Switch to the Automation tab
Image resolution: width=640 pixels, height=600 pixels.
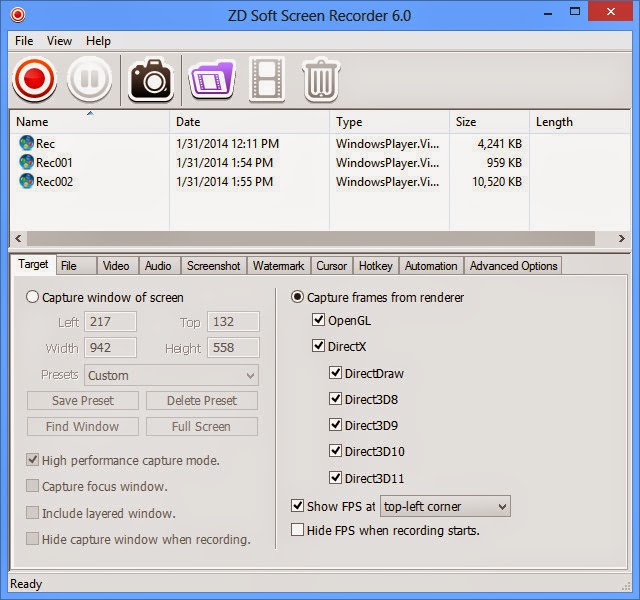pyautogui.click(x=431, y=266)
